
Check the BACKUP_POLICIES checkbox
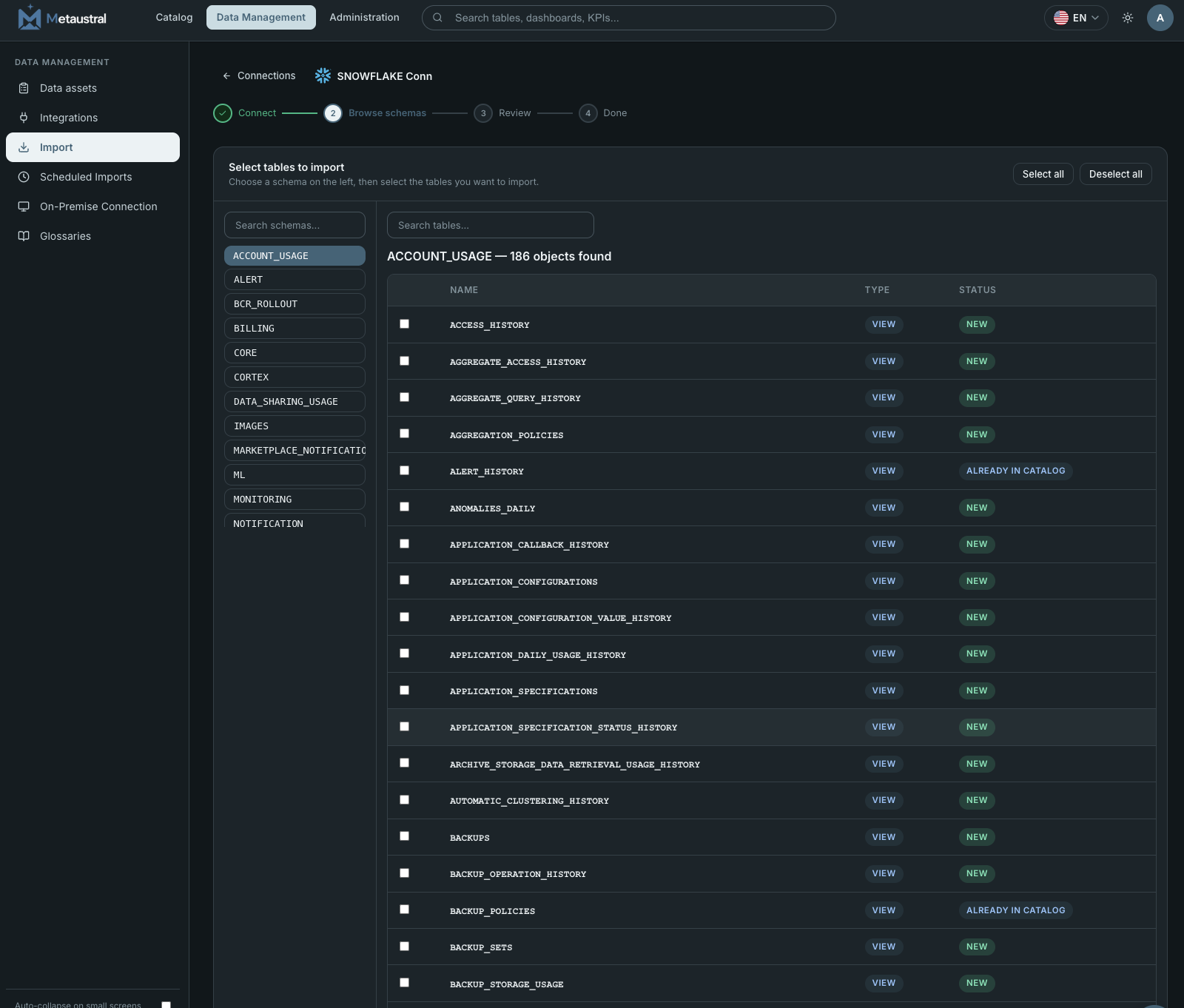(x=404, y=910)
